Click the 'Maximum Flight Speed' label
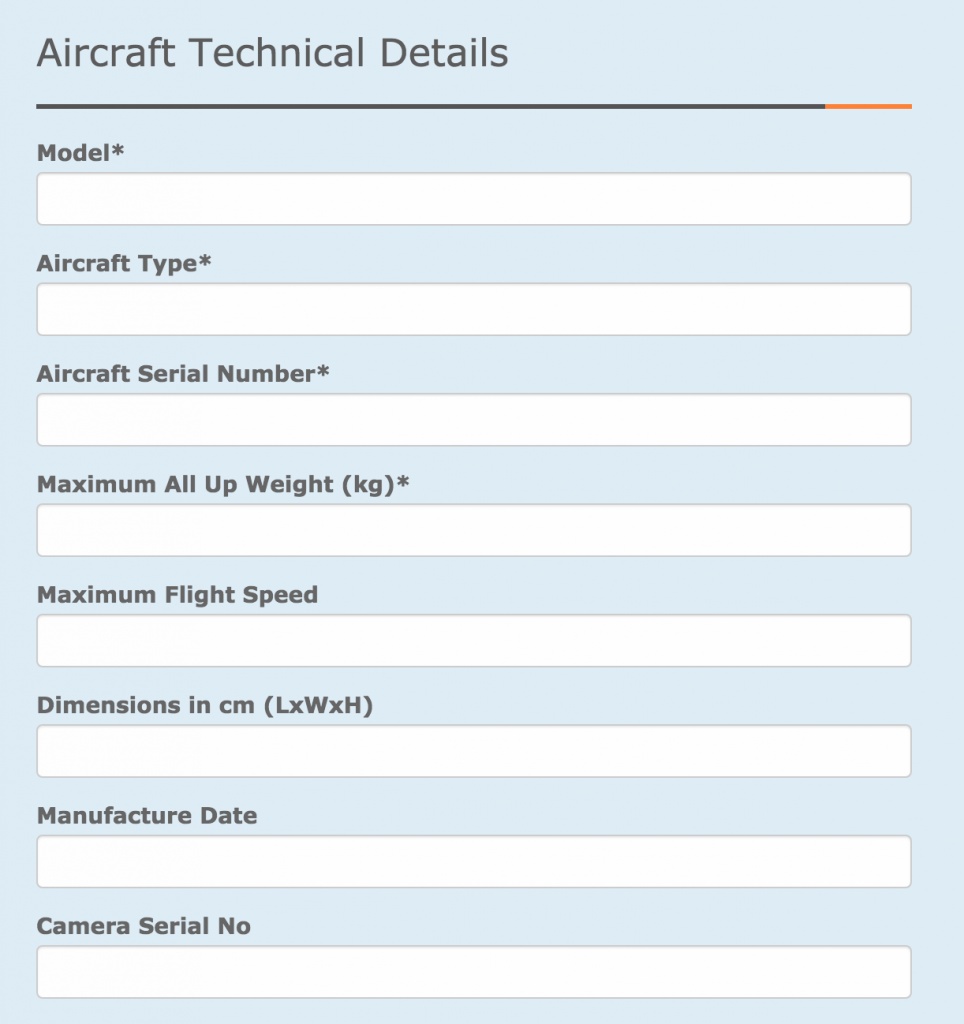Screen dimensions: 964x1024 (177, 595)
